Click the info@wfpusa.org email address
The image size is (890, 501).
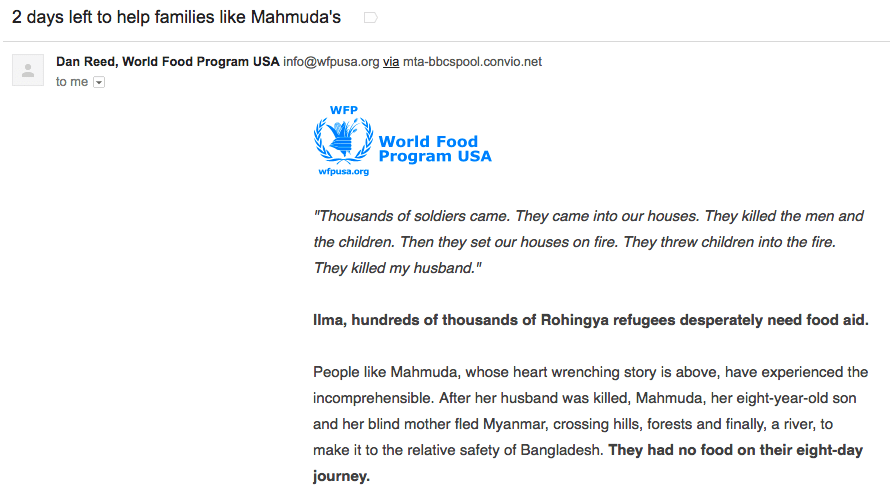click(331, 61)
